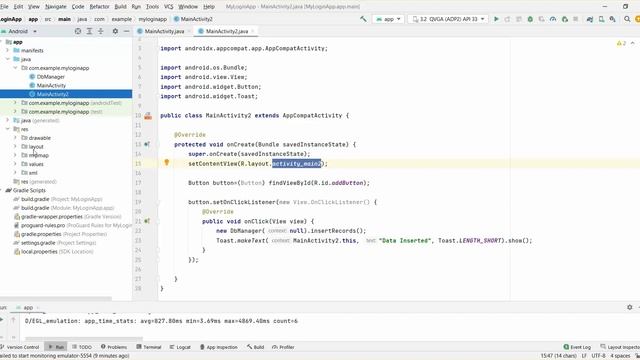Select MainActivity class in project tree
The width and height of the screenshot is (640, 360).
(x=51, y=85)
